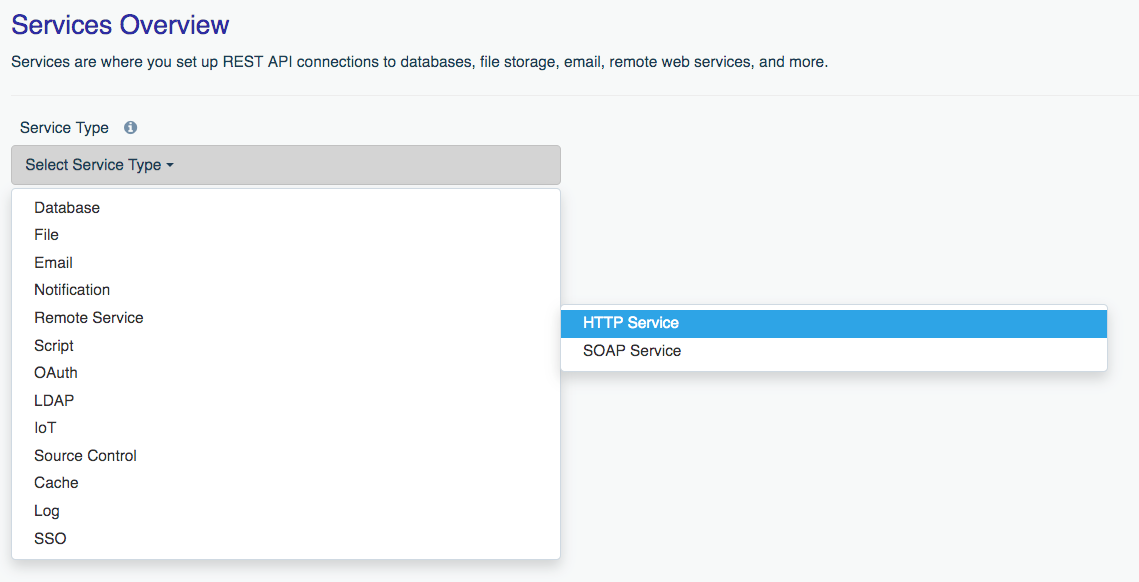Select HTTP Service in the submenu
Screen dimensions: 1139x582
[631, 323]
